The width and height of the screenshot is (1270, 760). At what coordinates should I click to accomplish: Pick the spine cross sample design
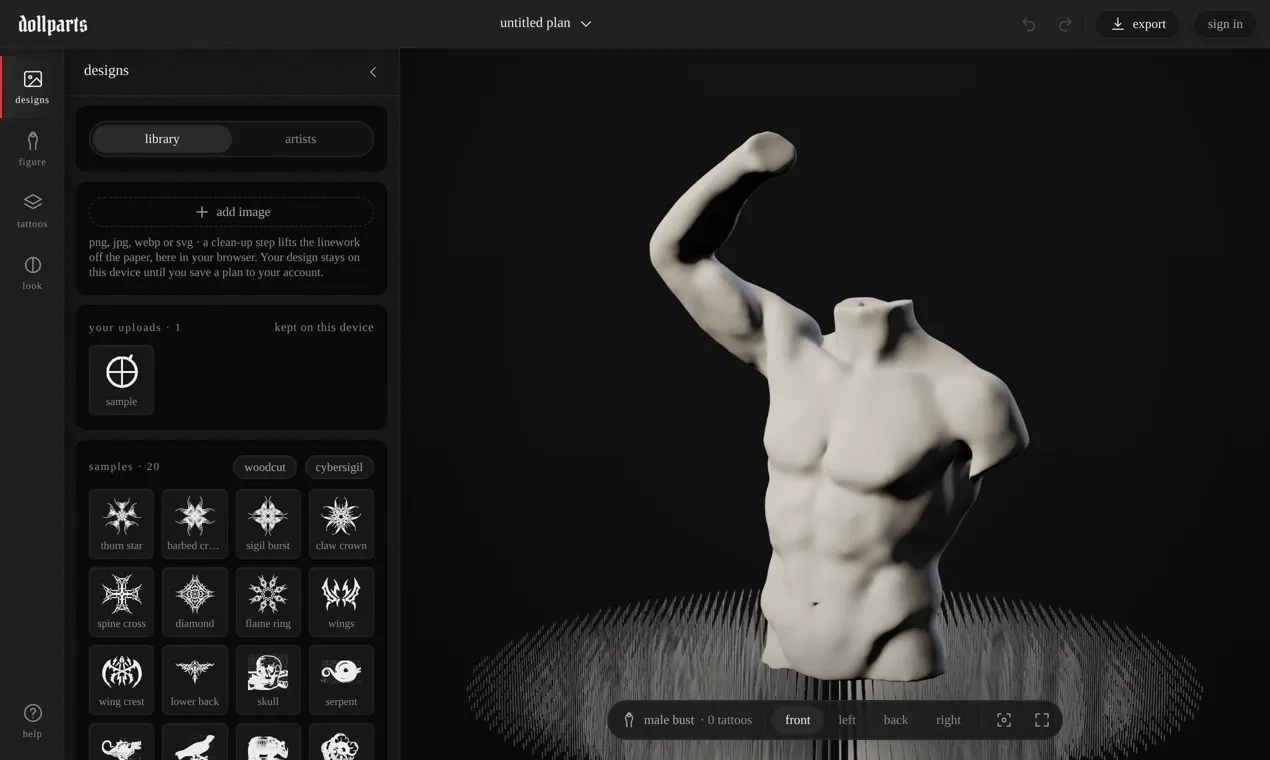[122, 602]
